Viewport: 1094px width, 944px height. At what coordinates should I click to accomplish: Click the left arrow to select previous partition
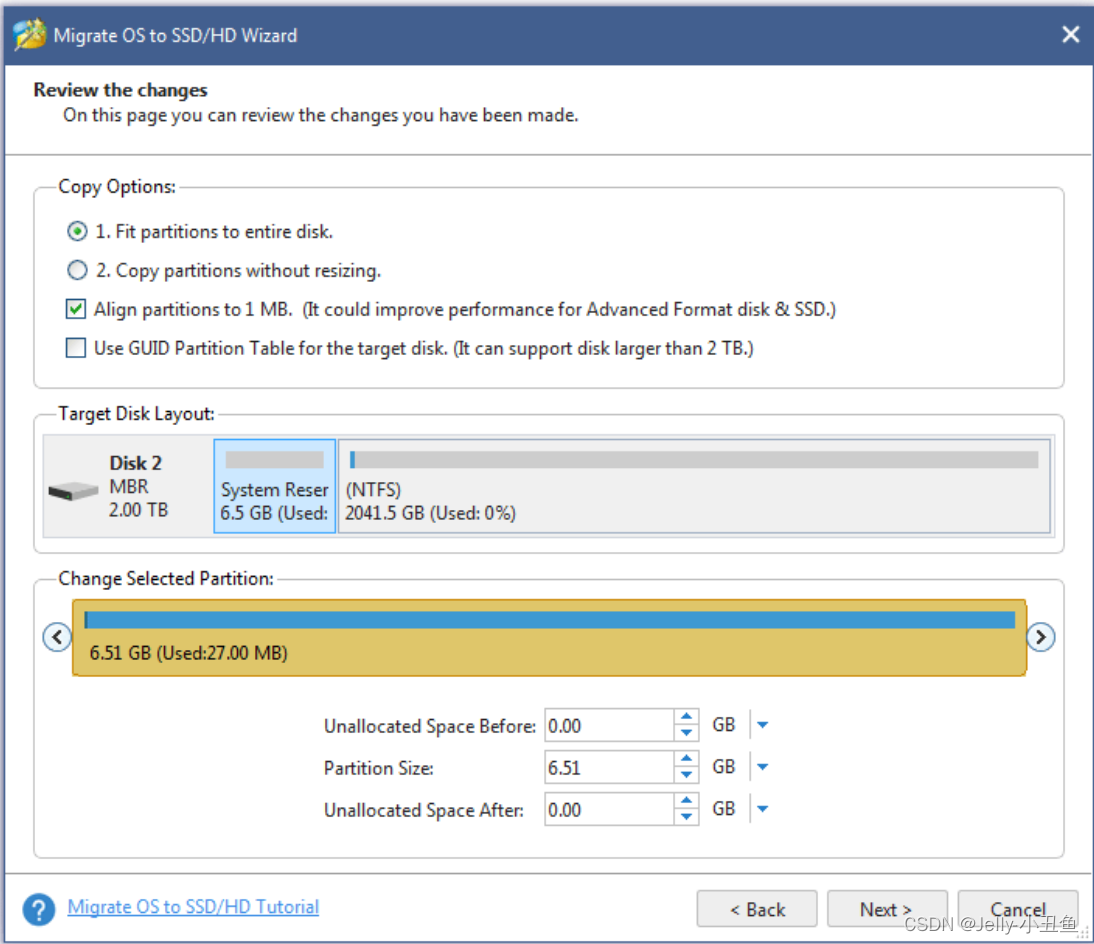(x=56, y=636)
